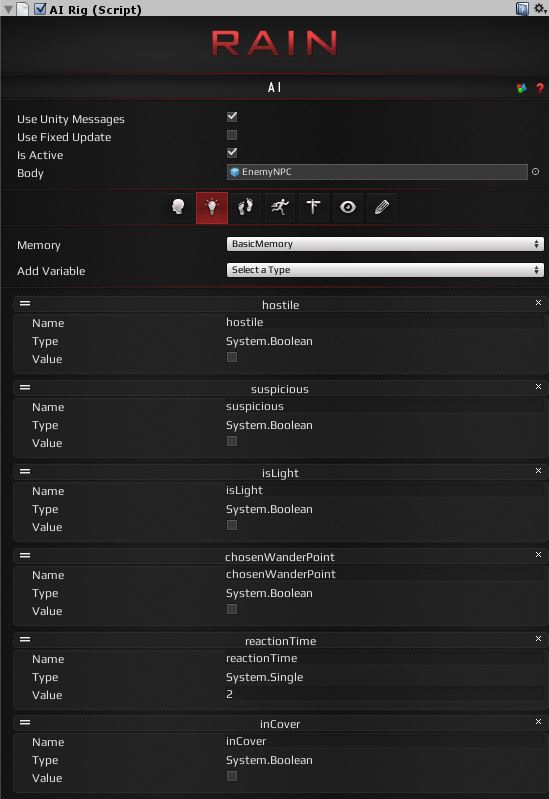
Task: Toggle the AI Rig script enabled checkbox
Action: [40, 9]
